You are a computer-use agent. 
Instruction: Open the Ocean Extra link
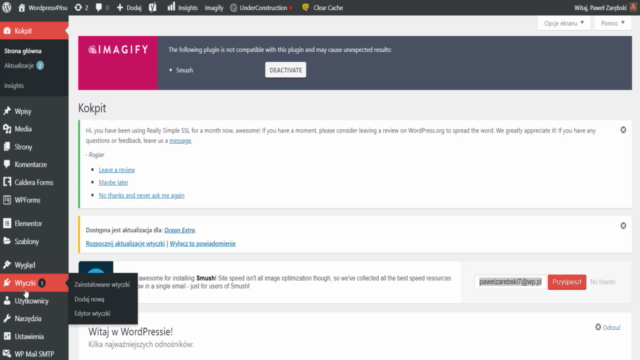point(180,230)
